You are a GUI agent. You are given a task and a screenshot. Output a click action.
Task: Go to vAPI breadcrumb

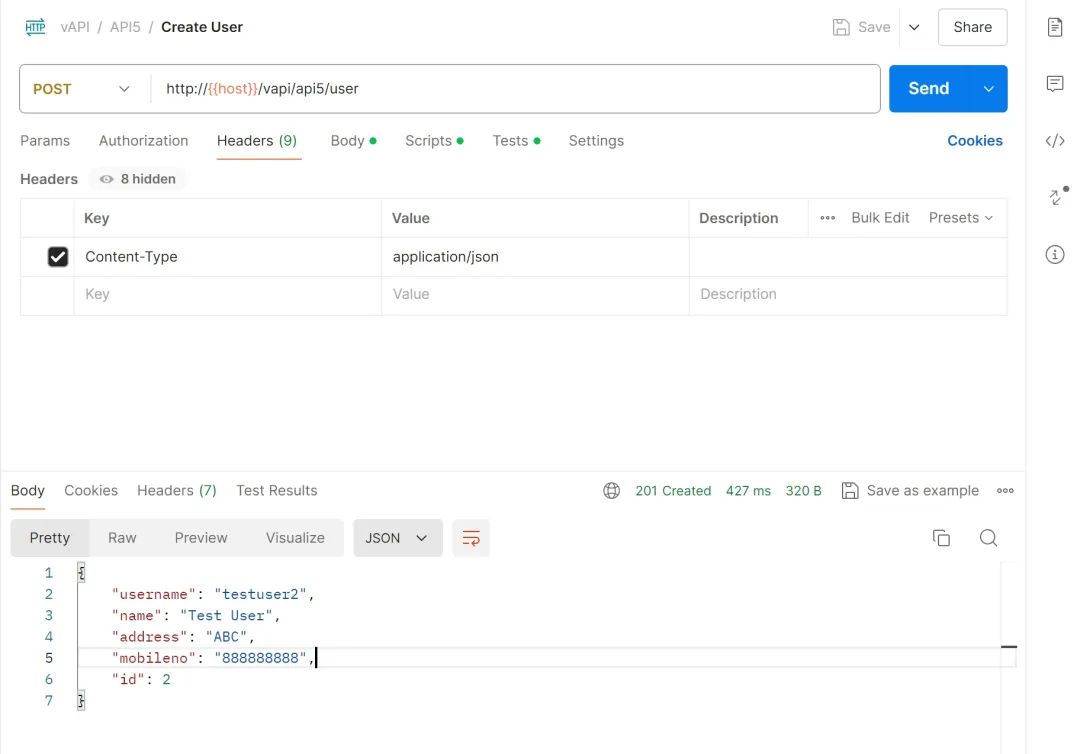pos(75,27)
